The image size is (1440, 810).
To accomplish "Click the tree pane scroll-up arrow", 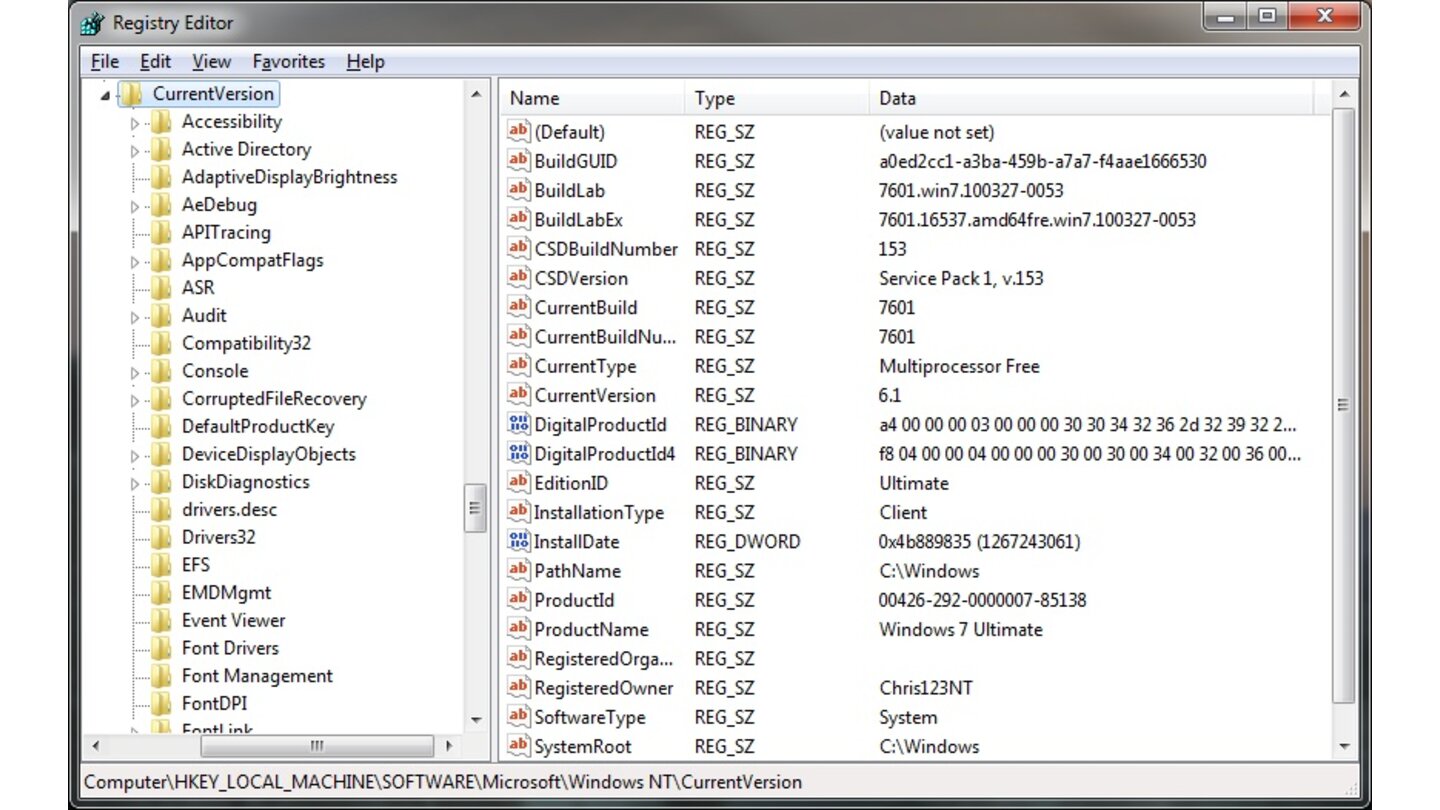I will click(x=475, y=95).
